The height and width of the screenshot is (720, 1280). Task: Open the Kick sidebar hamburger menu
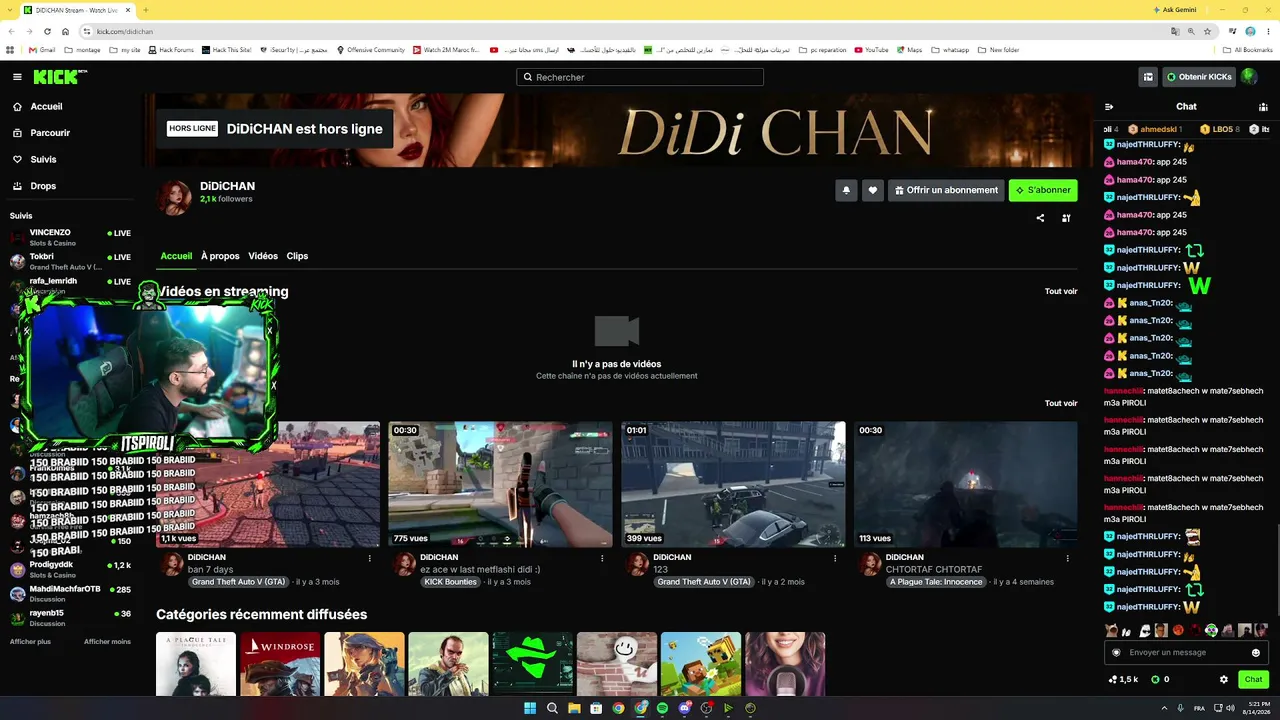click(17, 77)
